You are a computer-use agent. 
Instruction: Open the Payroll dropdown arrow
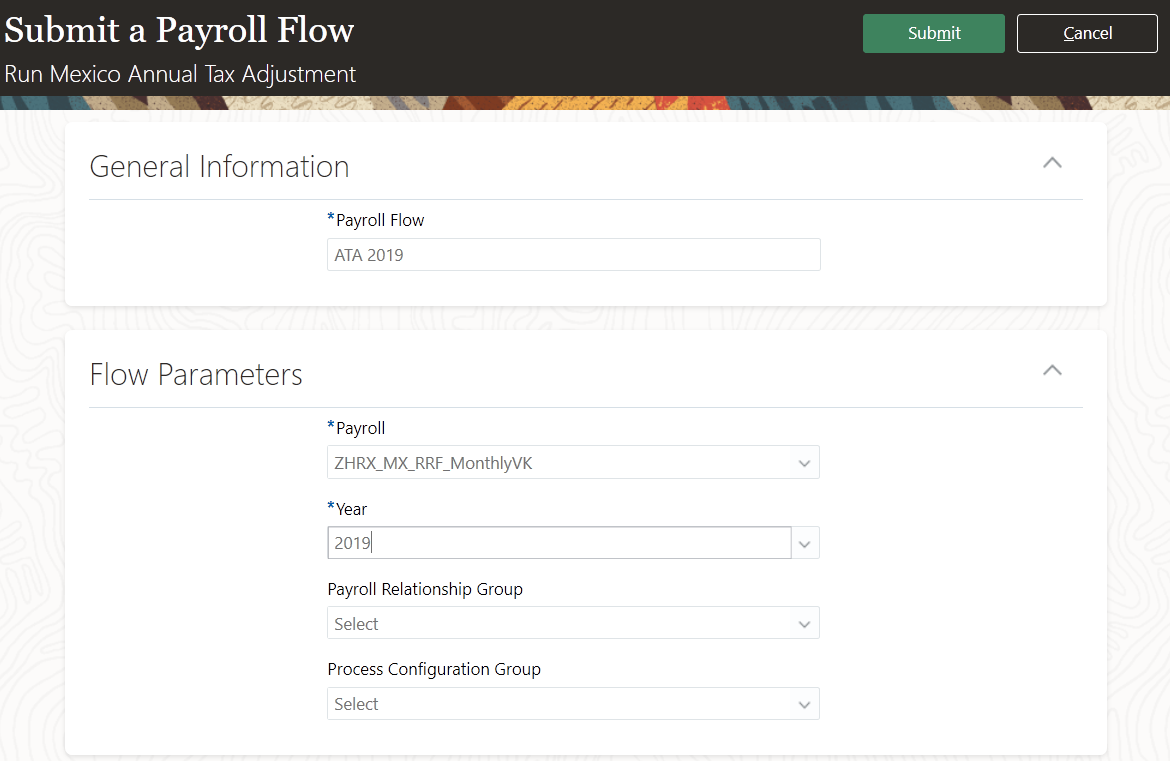click(805, 464)
